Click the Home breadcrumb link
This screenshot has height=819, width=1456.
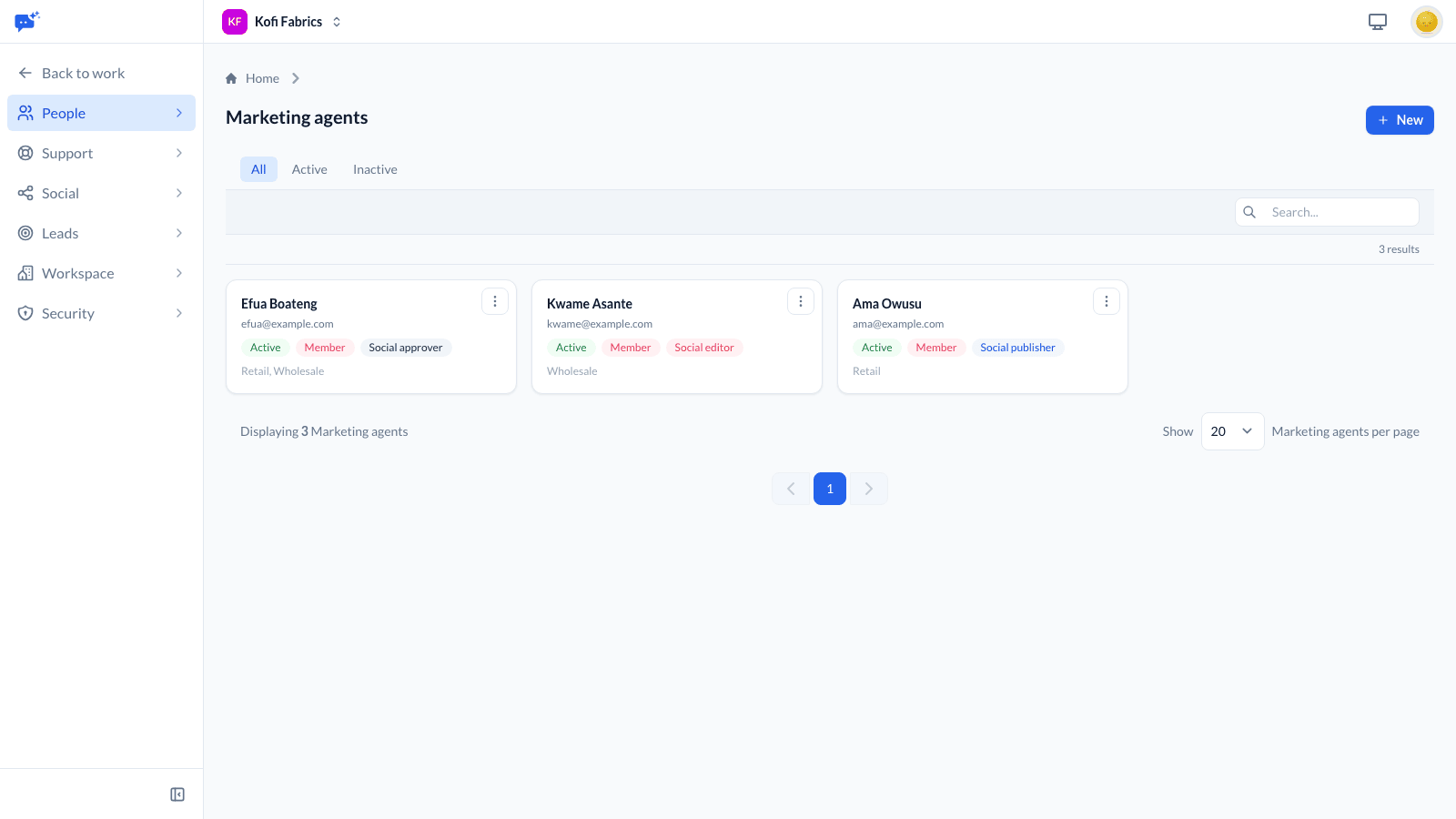click(262, 78)
